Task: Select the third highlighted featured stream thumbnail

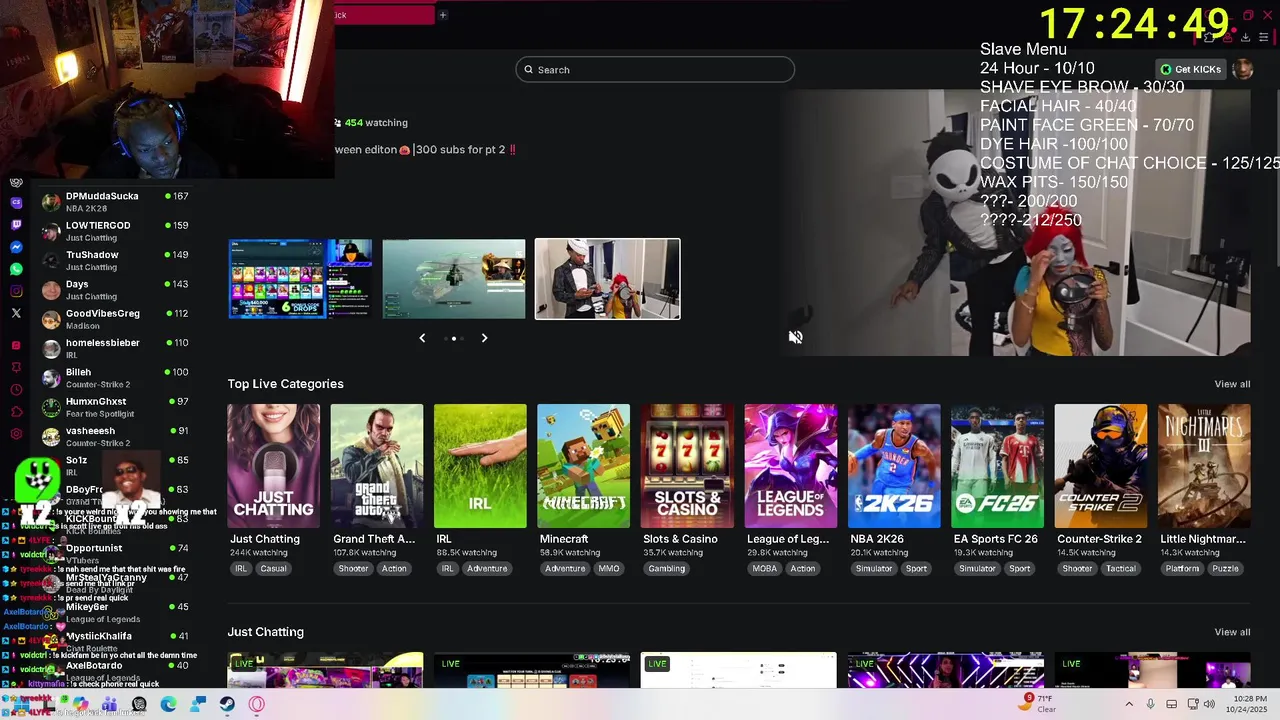Action: click(607, 279)
